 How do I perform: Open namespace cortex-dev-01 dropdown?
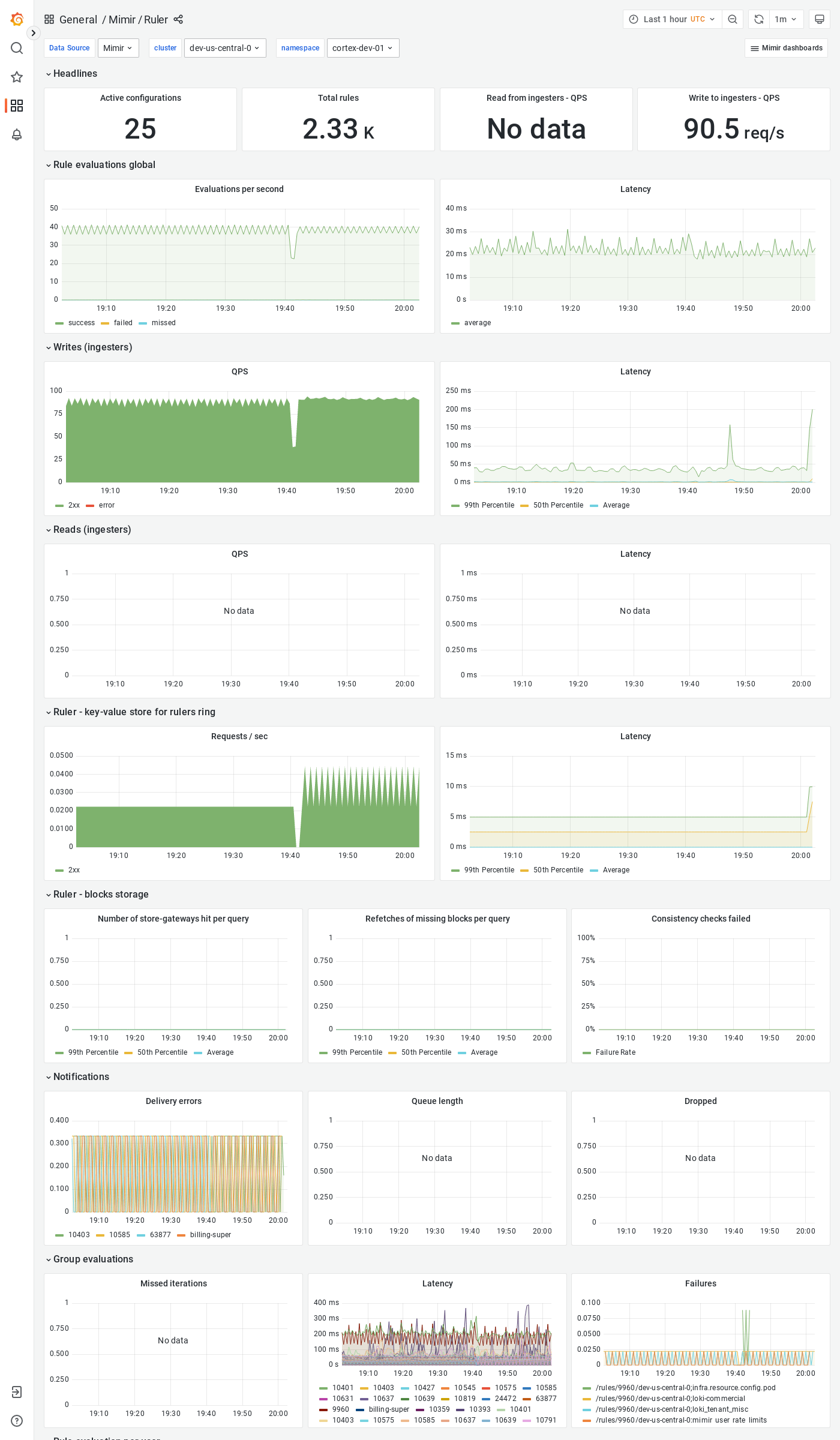363,48
